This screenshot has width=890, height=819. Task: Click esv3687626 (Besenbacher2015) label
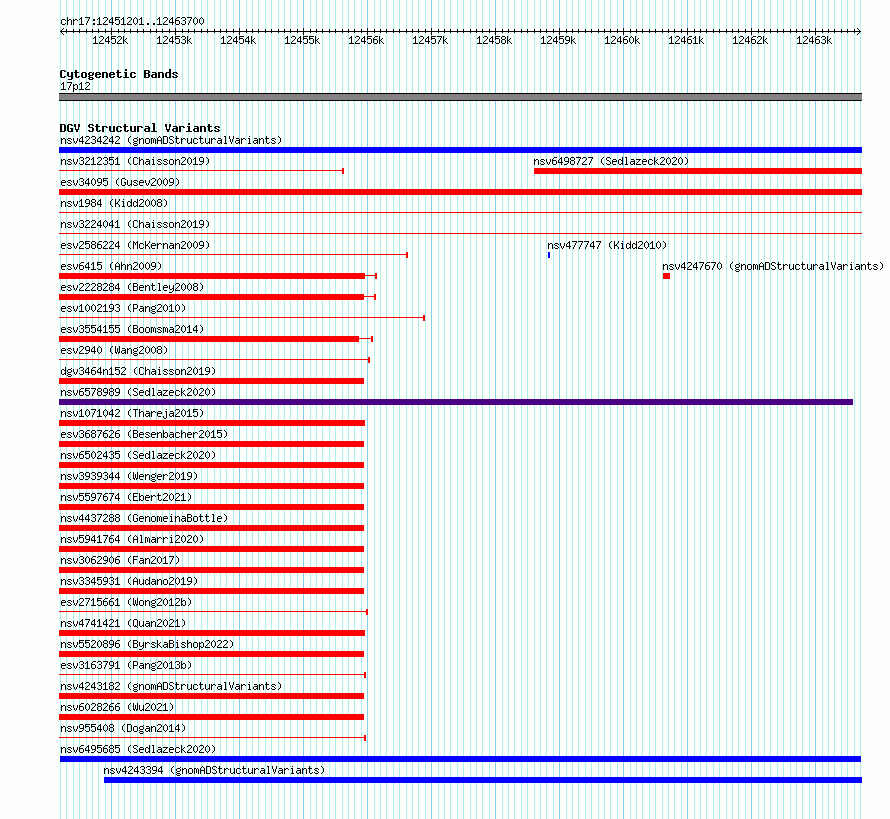click(144, 434)
